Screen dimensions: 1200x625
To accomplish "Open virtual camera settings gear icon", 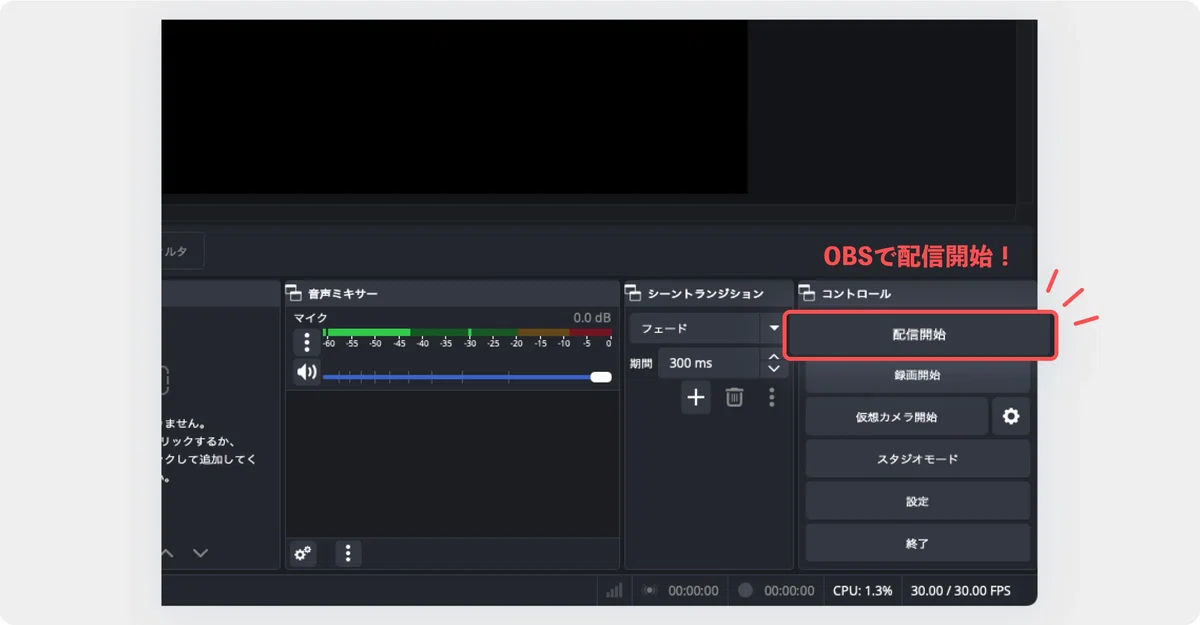I will coord(1011,417).
